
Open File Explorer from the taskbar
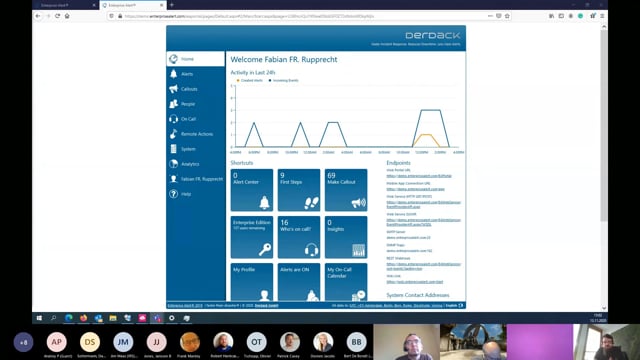click(113, 318)
